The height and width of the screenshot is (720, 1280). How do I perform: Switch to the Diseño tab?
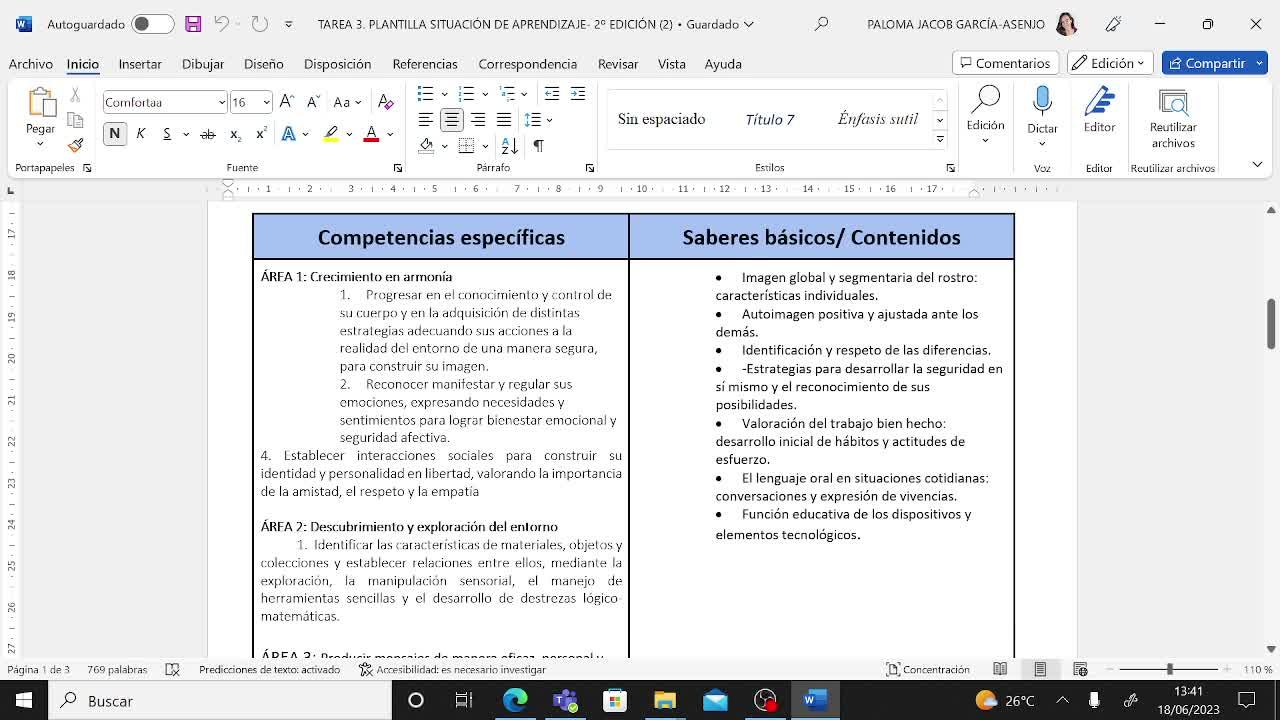(264, 63)
